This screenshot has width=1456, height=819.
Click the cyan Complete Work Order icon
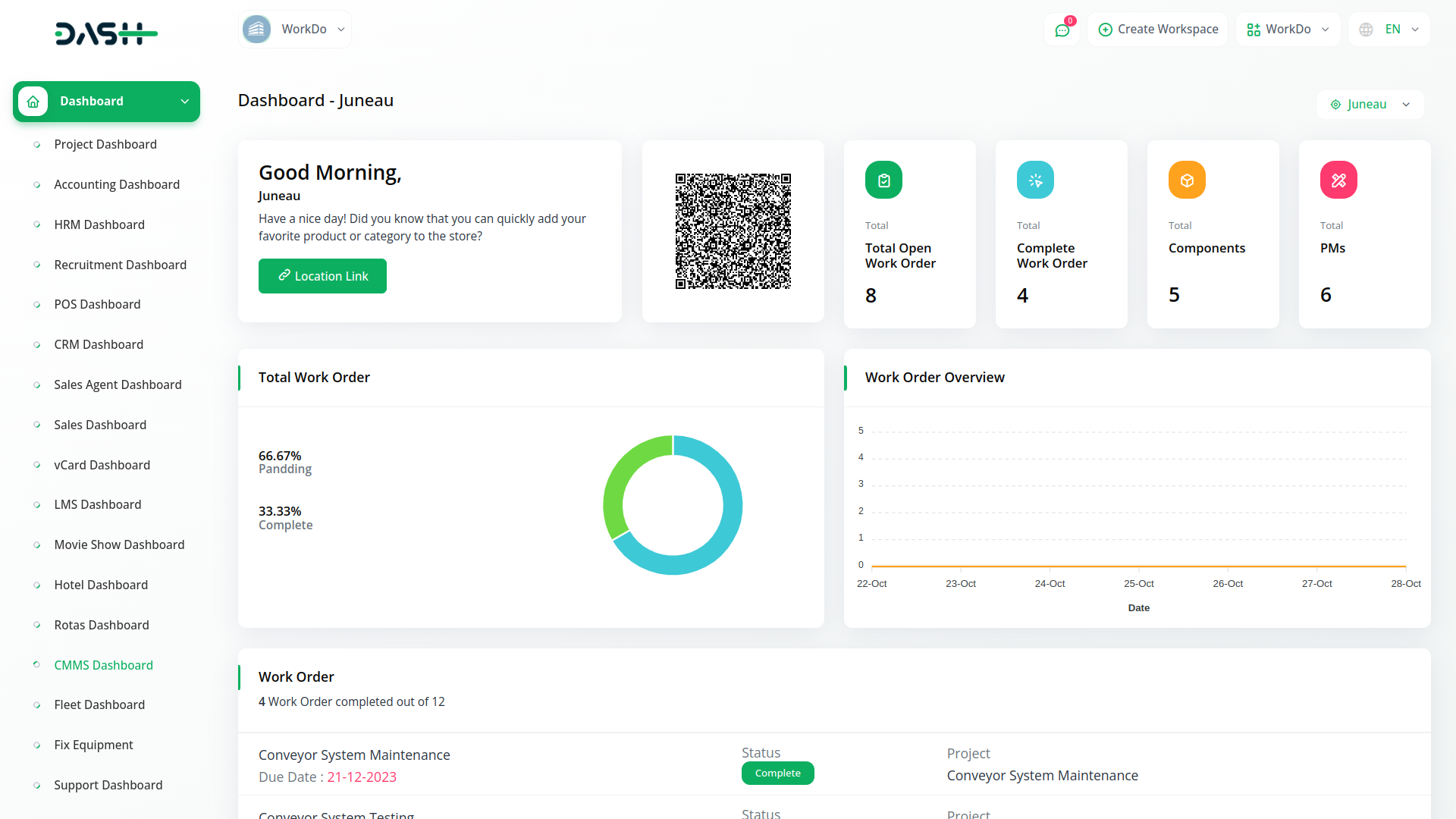coord(1035,180)
